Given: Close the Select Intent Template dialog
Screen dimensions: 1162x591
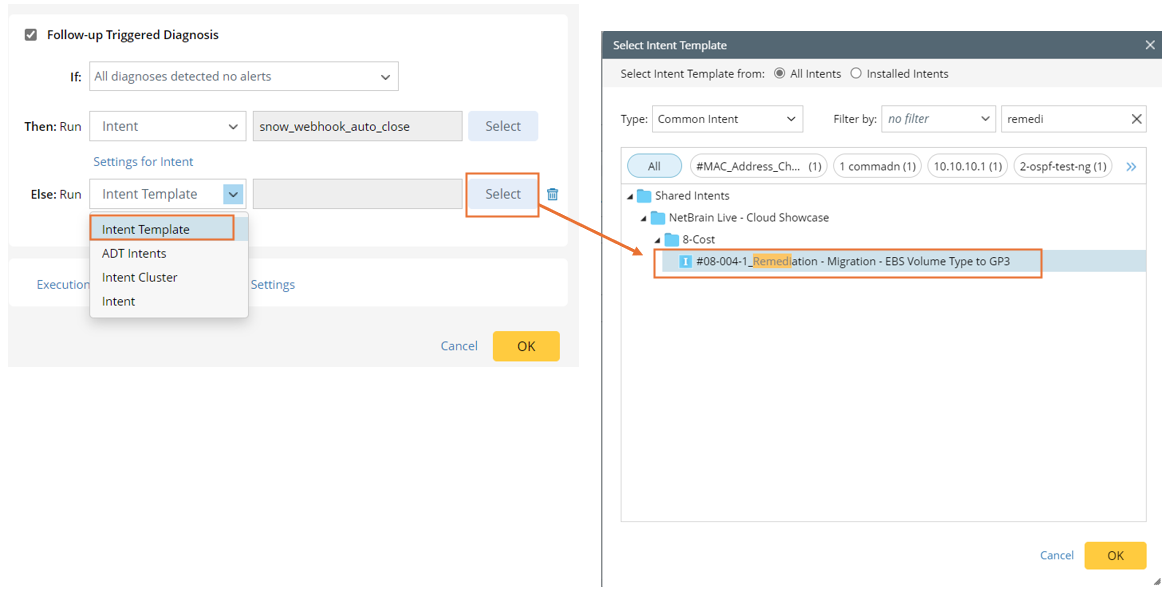Looking at the screenshot, I should (1150, 45).
